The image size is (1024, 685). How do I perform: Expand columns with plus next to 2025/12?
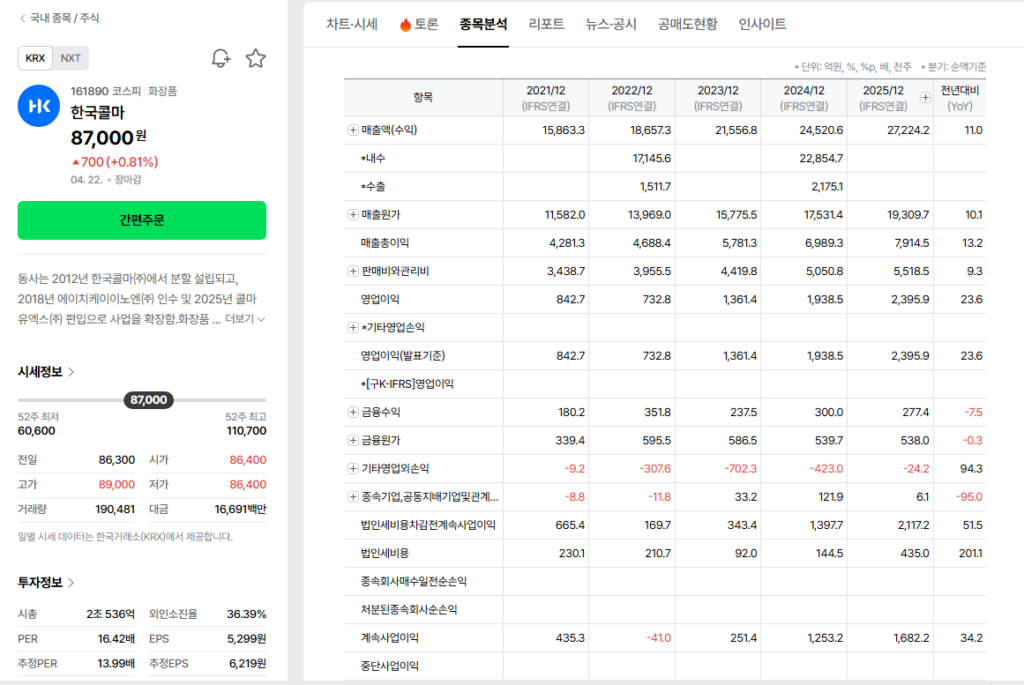[x=925, y=97]
